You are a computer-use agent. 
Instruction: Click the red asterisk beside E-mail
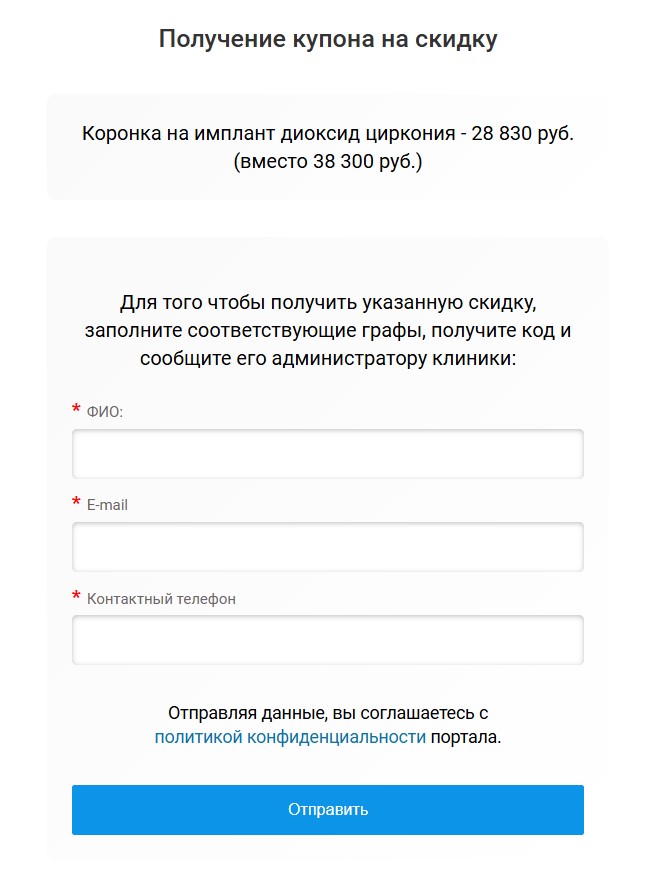(76, 503)
